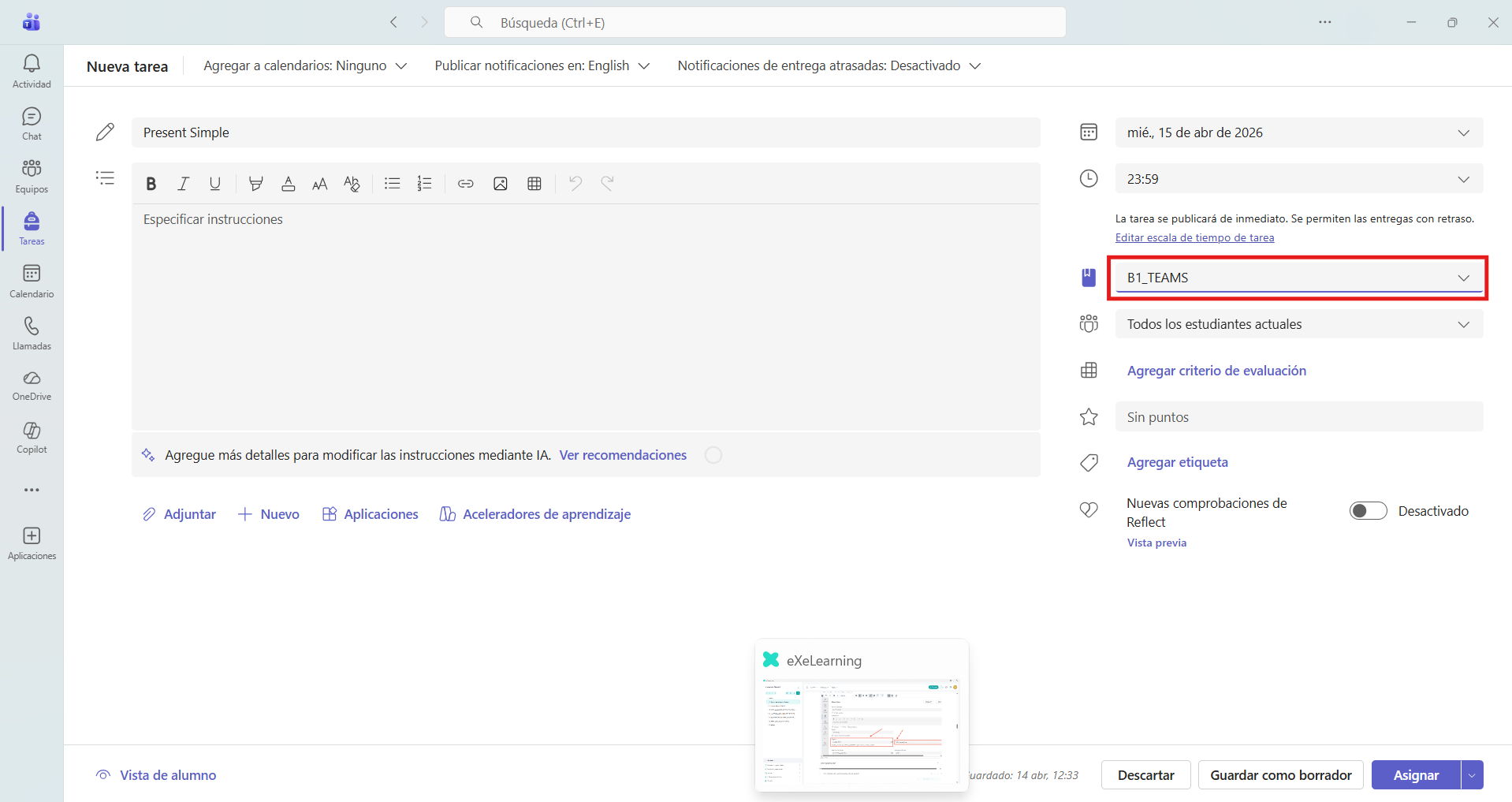Insert a hyperlink in instructions
The width and height of the screenshot is (1512, 802).
[x=466, y=184]
